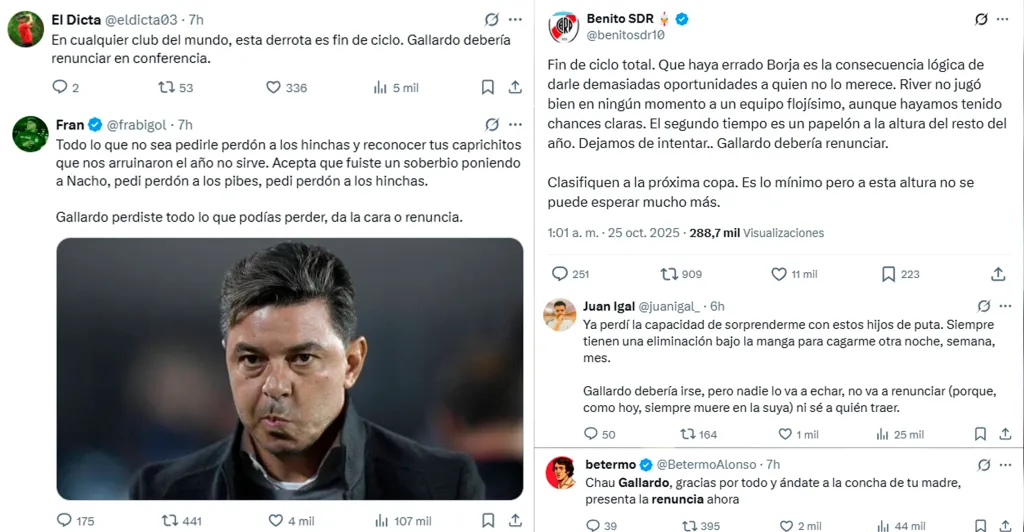
Task: Open Gallardo photo in Fran's tweet
Action: 289,368
